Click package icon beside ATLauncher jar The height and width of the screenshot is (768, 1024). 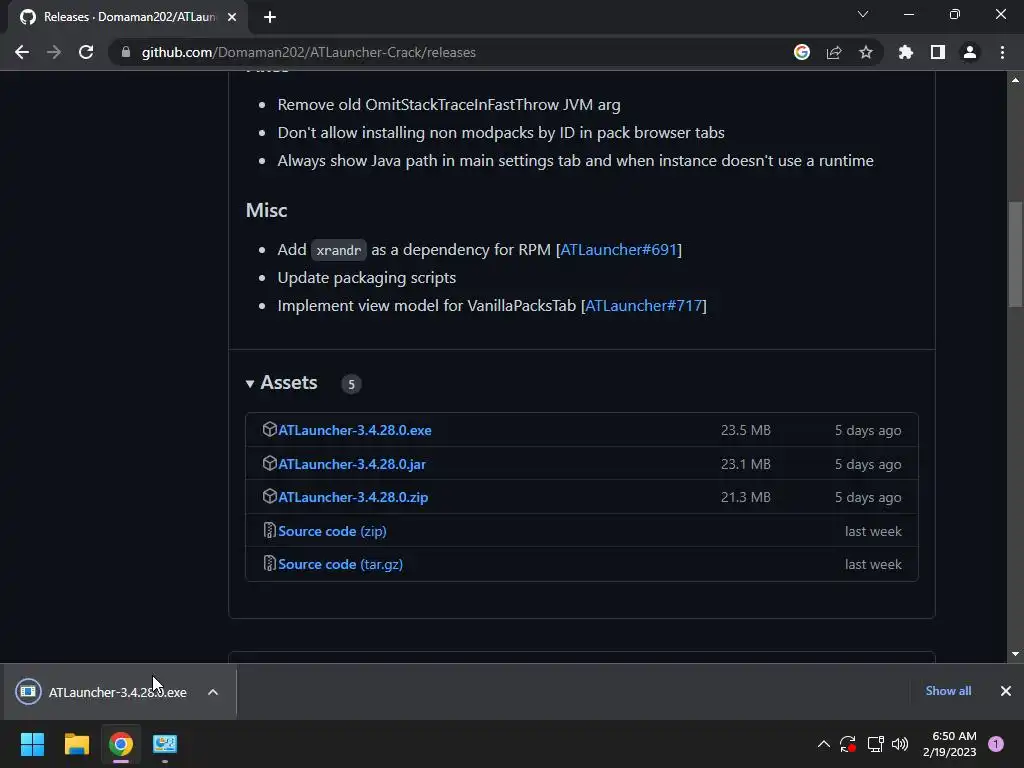coord(269,463)
